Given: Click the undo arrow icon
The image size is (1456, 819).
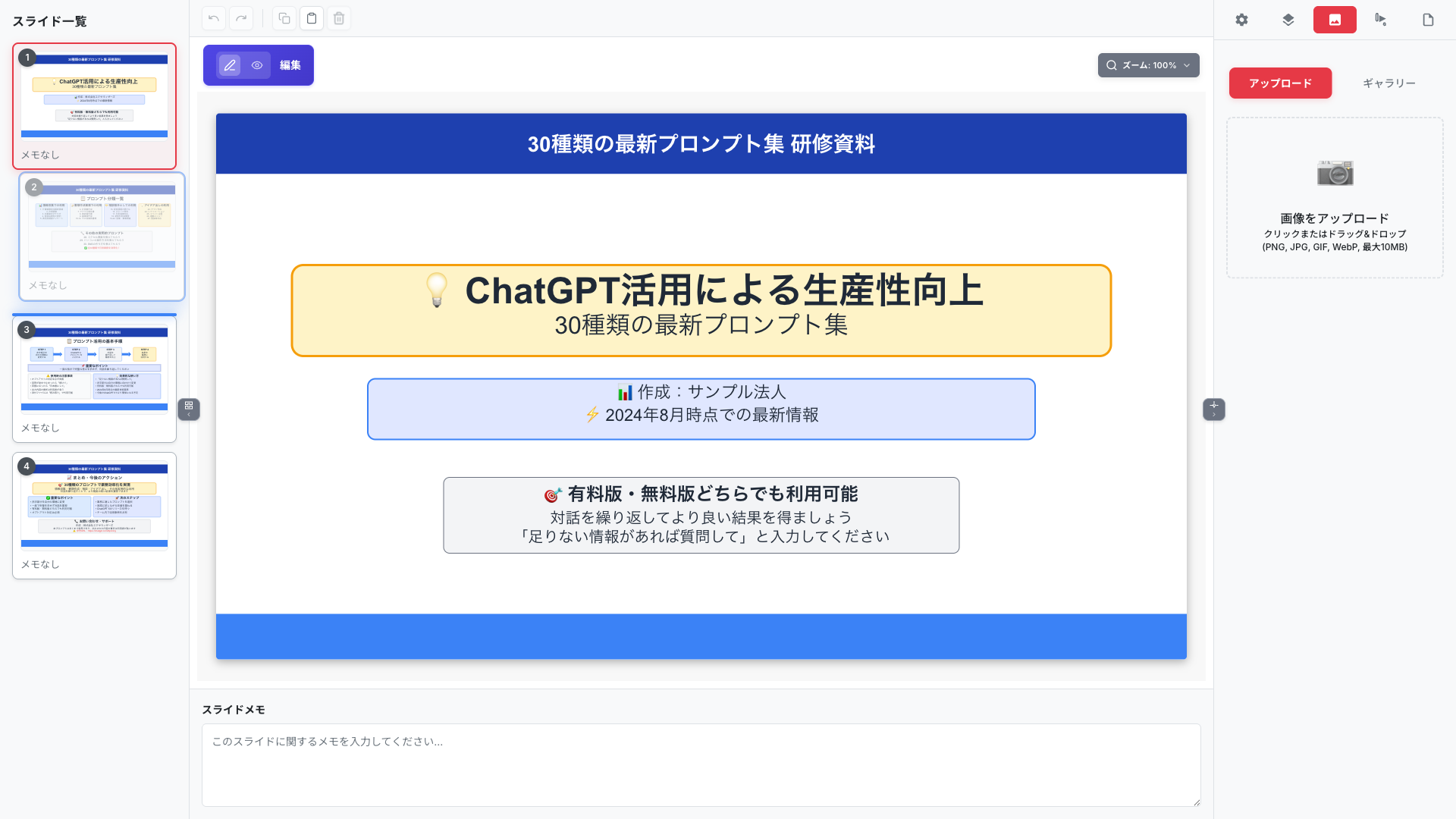Looking at the screenshot, I should pos(214,18).
